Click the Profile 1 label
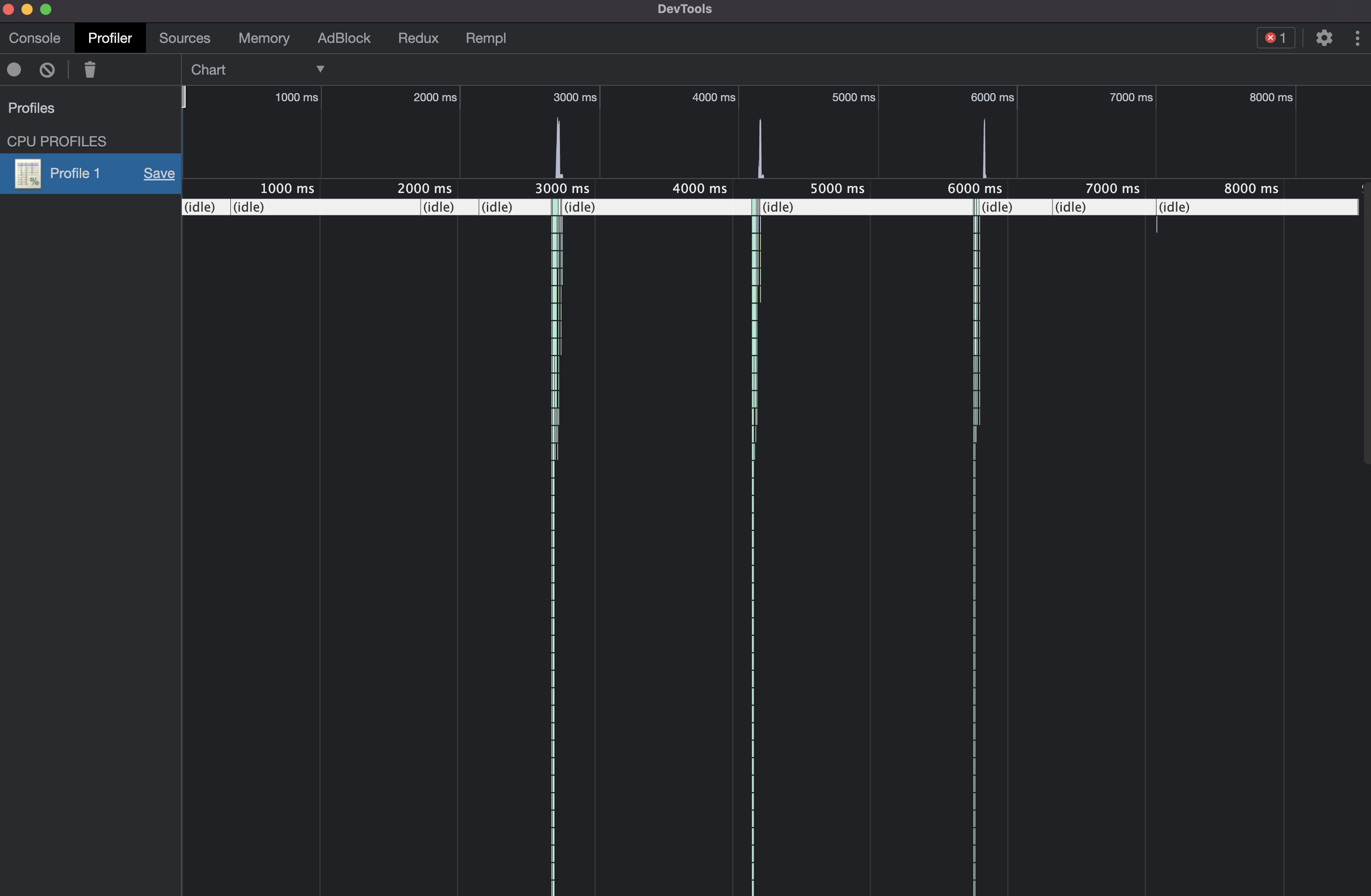The height and width of the screenshot is (896, 1371). (74, 173)
